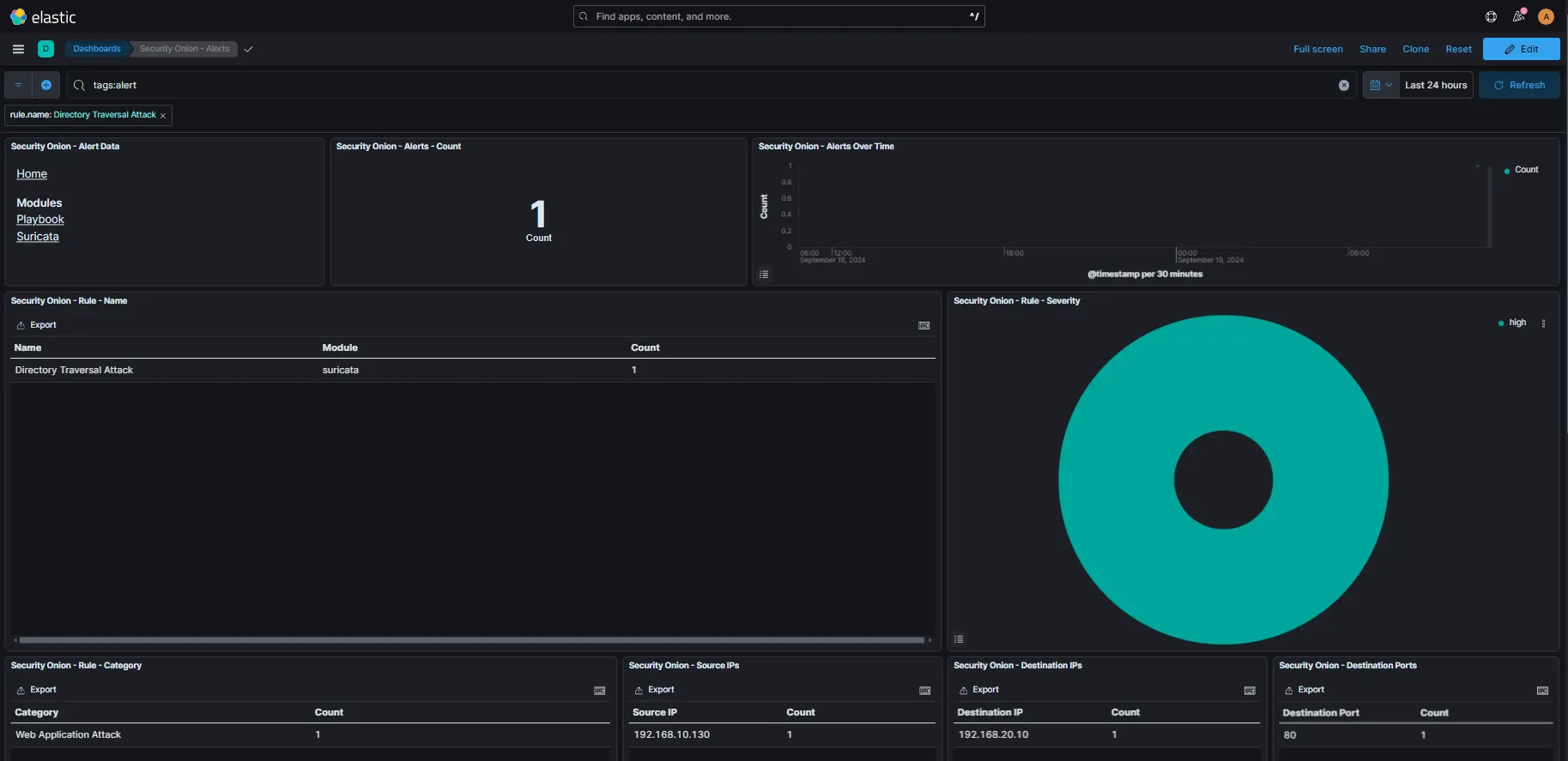Open the newsfeed notifications icon
The width and height of the screenshot is (1568, 761).
(1518, 17)
